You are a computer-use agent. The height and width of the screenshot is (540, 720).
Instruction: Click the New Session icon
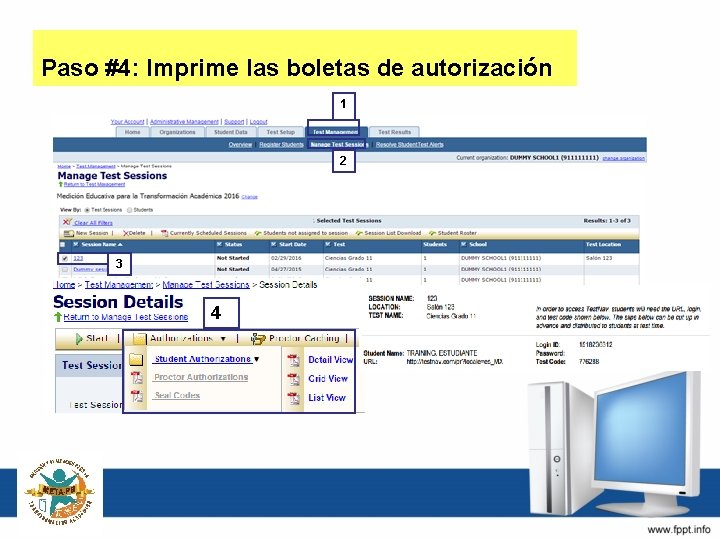(69, 233)
